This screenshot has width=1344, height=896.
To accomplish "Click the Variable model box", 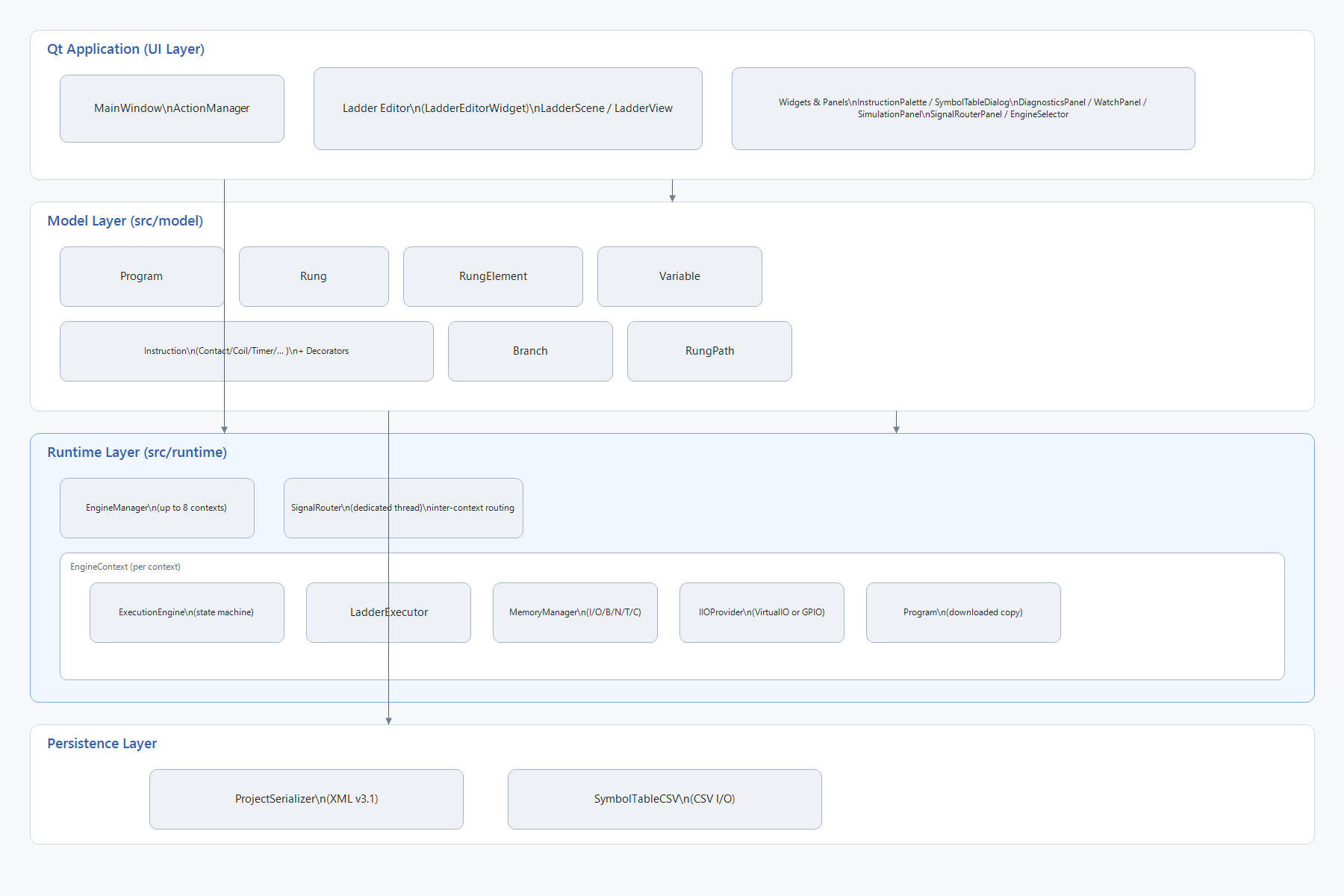I will 679,276.
